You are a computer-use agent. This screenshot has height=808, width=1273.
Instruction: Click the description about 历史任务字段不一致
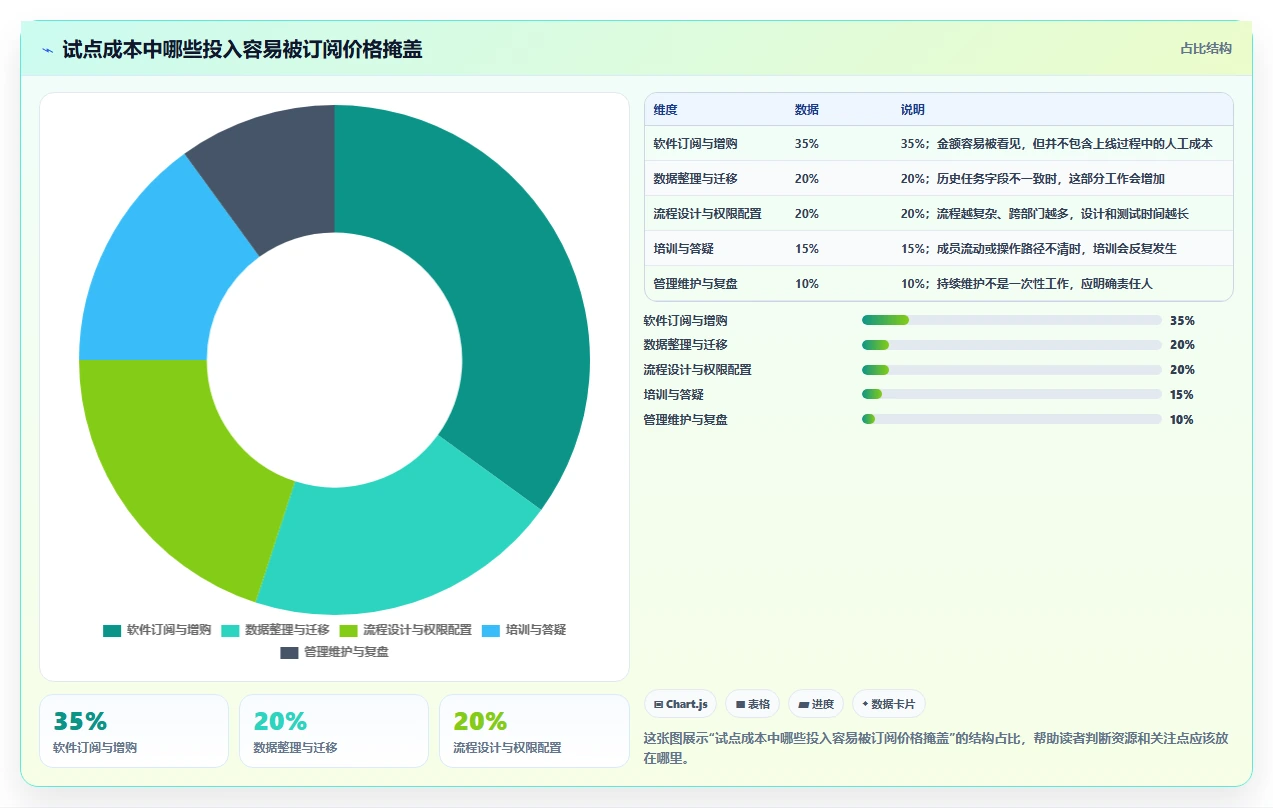1032,179
